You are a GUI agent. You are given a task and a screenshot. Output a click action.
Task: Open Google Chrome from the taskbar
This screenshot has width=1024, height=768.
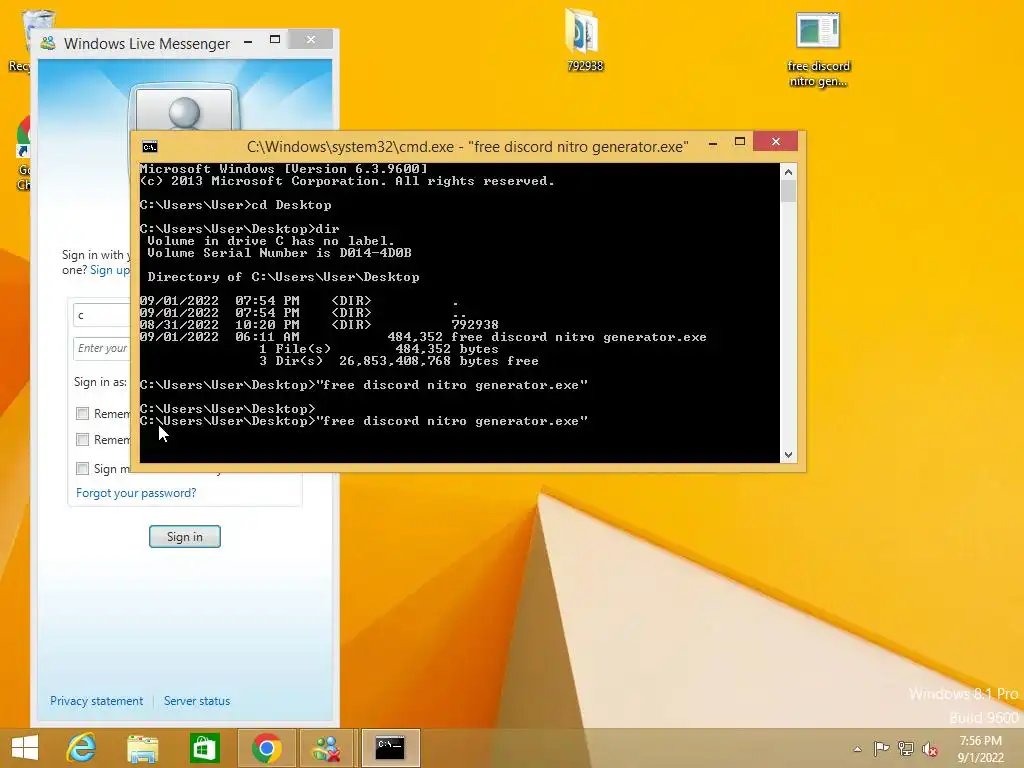(266, 748)
